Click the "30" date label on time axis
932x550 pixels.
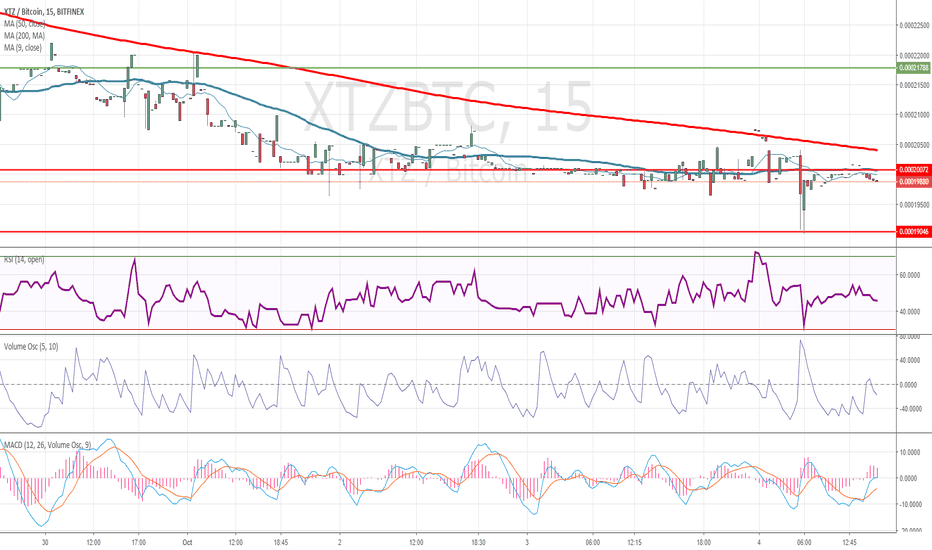click(x=45, y=542)
